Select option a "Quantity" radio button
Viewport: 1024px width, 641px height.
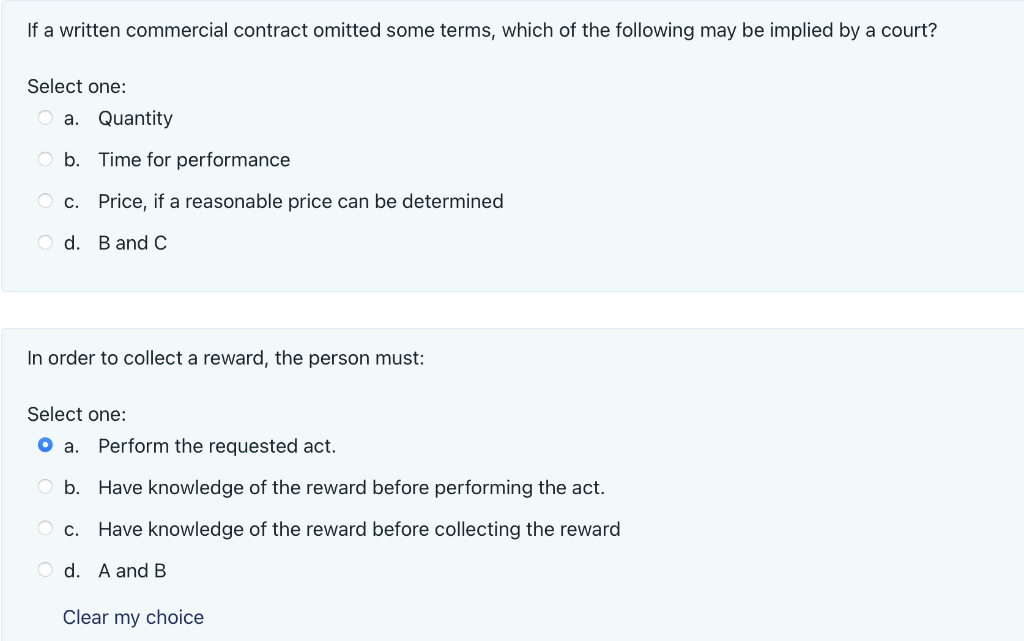point(45,117)
